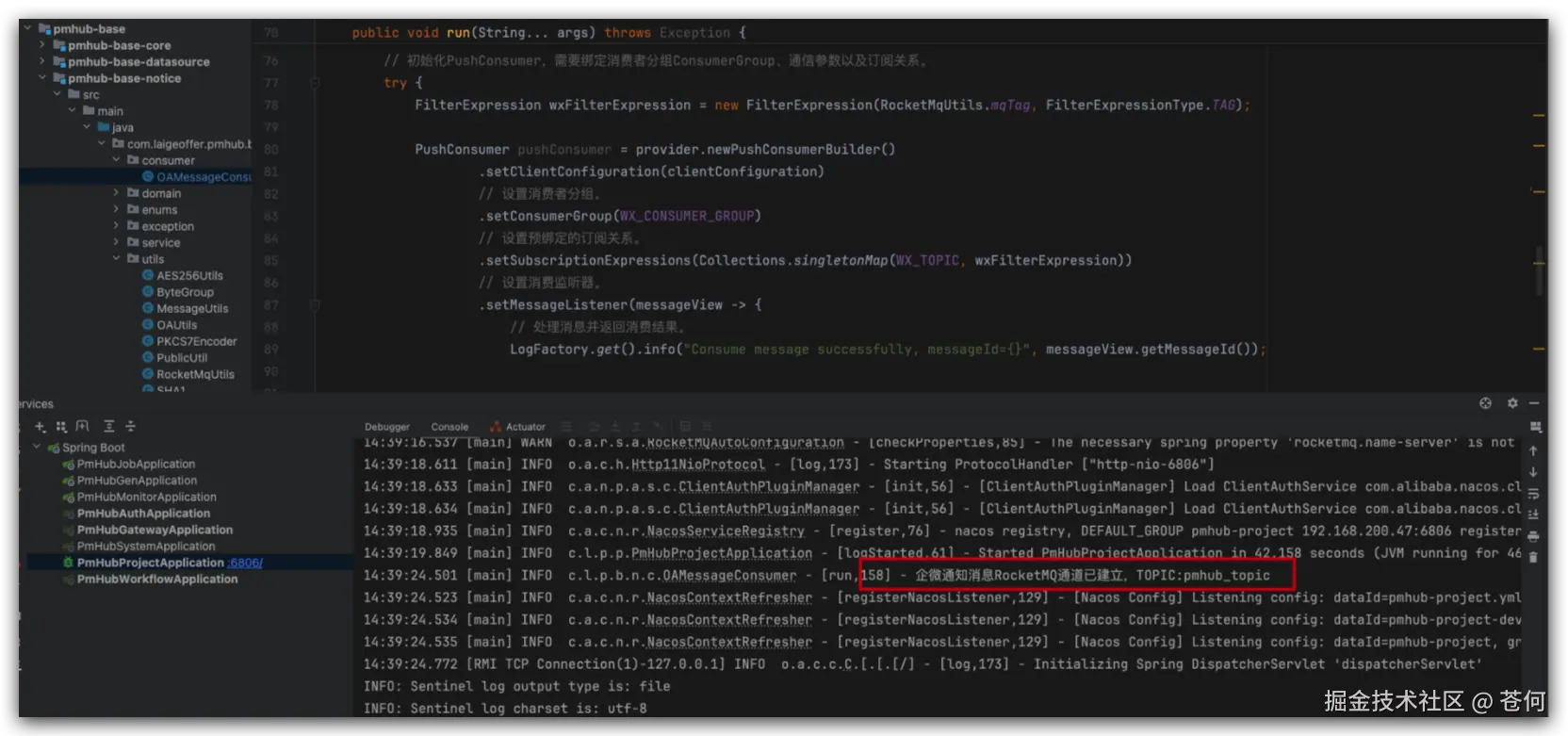Select PmHubGatewayApplication service
1568x736 pixels.
[x=155, y=530]
